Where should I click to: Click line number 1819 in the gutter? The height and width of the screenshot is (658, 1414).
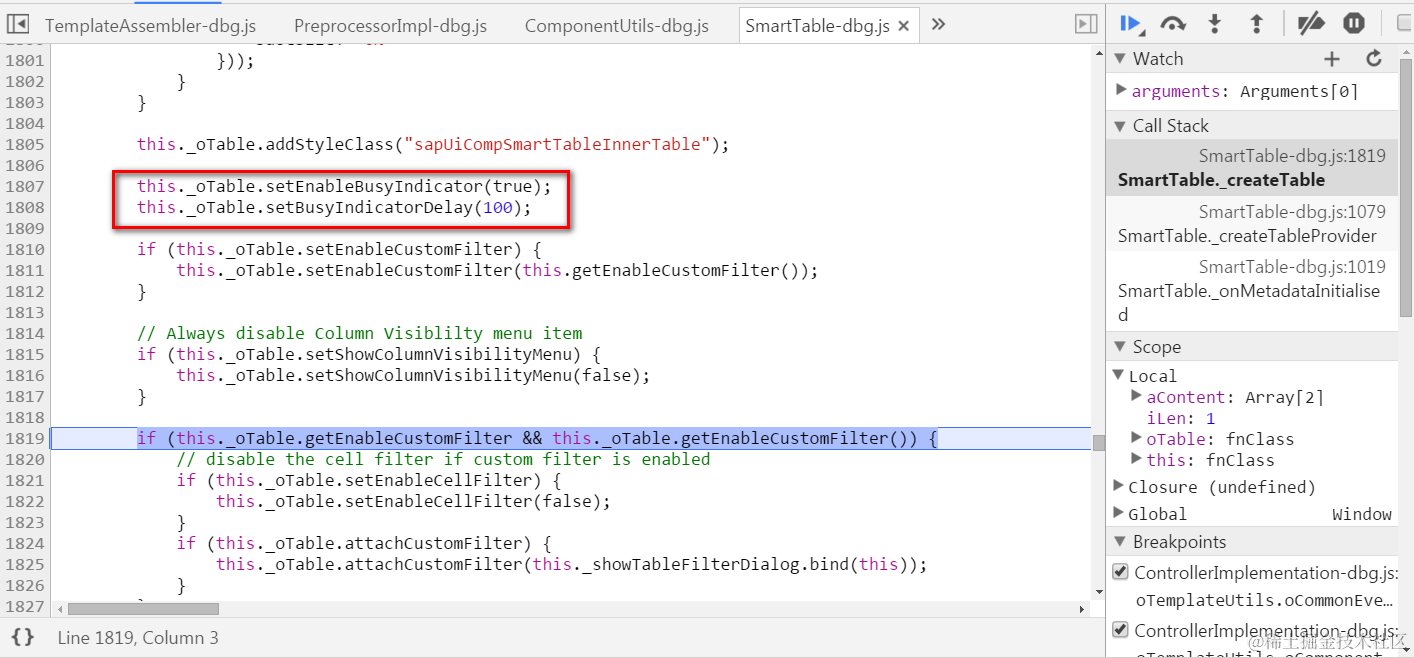click(x=25, y=438)
